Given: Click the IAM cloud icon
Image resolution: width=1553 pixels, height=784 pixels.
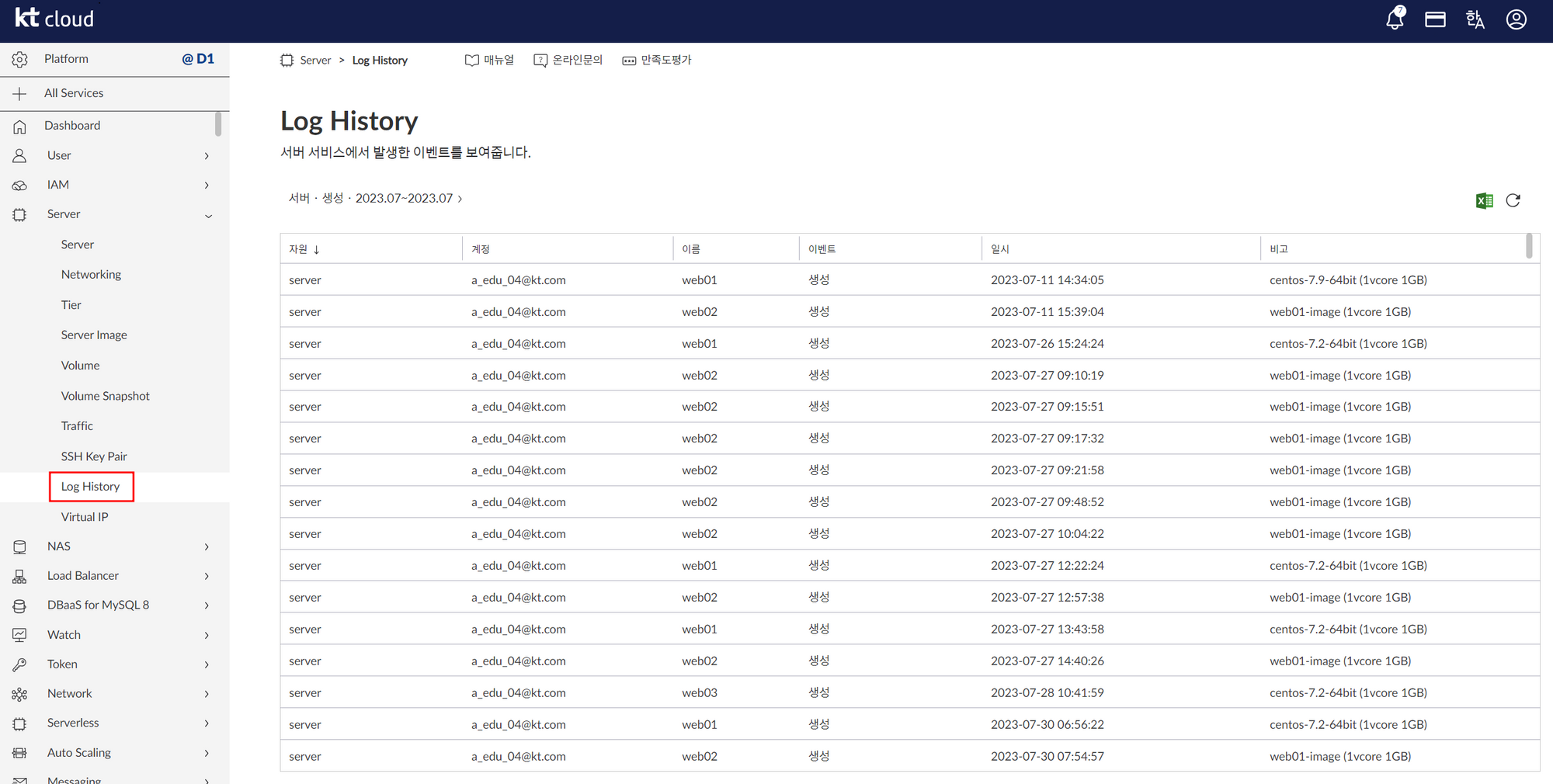Looking at the screenshot, I should click(19, 186).
